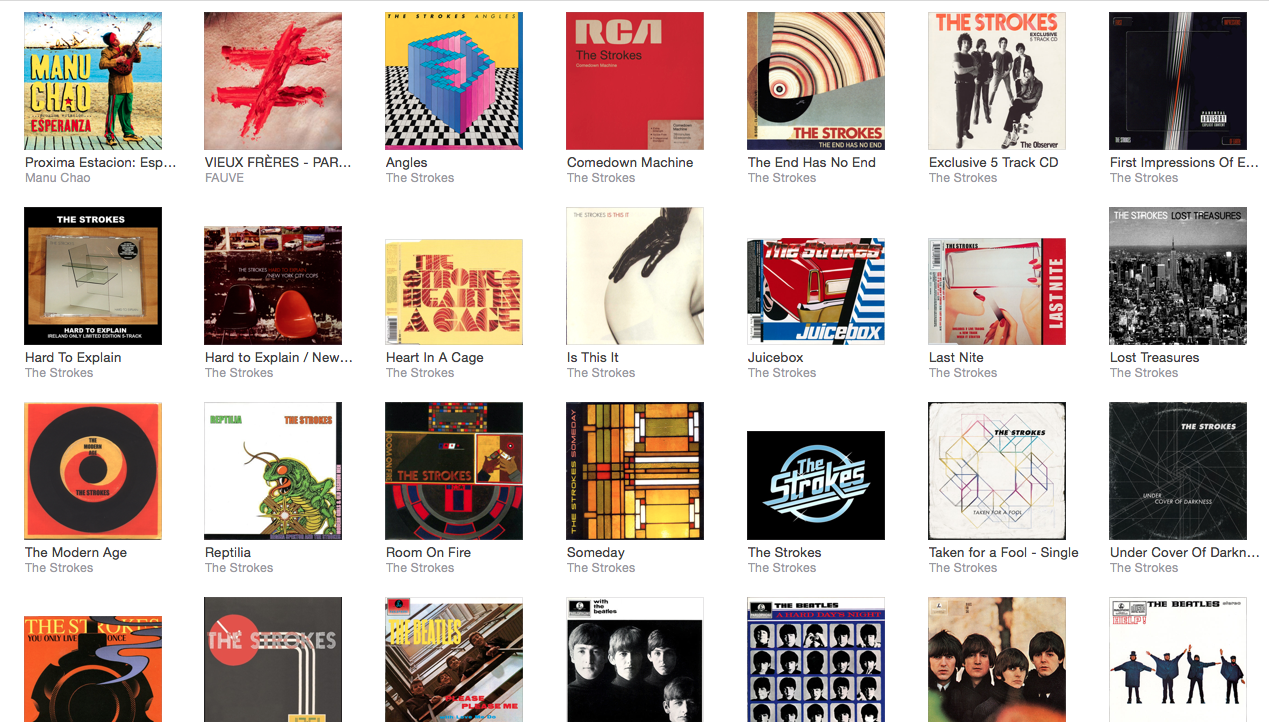This screenshot has height=722, width=1269.
Task: Click the Reptilia single artwork
Action: (273, 471)
